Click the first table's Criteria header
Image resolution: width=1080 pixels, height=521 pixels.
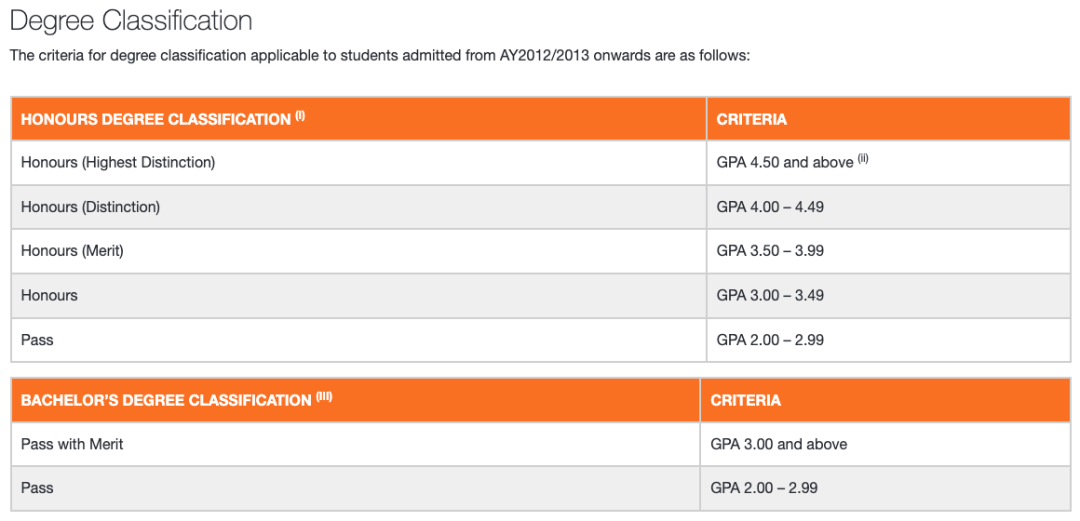888,119
